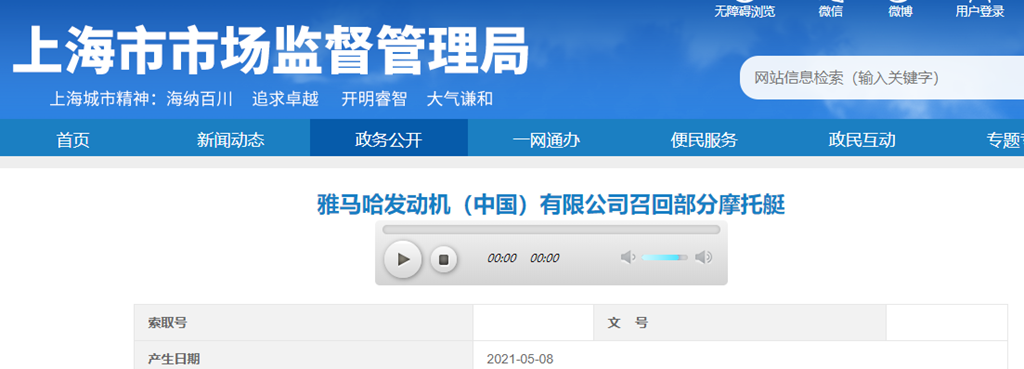Play the article audio reading

click(403, 259)
